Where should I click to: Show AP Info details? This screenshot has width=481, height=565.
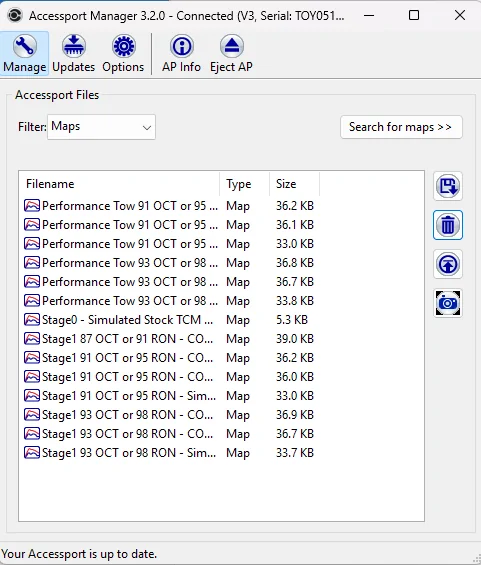(181, 53)
